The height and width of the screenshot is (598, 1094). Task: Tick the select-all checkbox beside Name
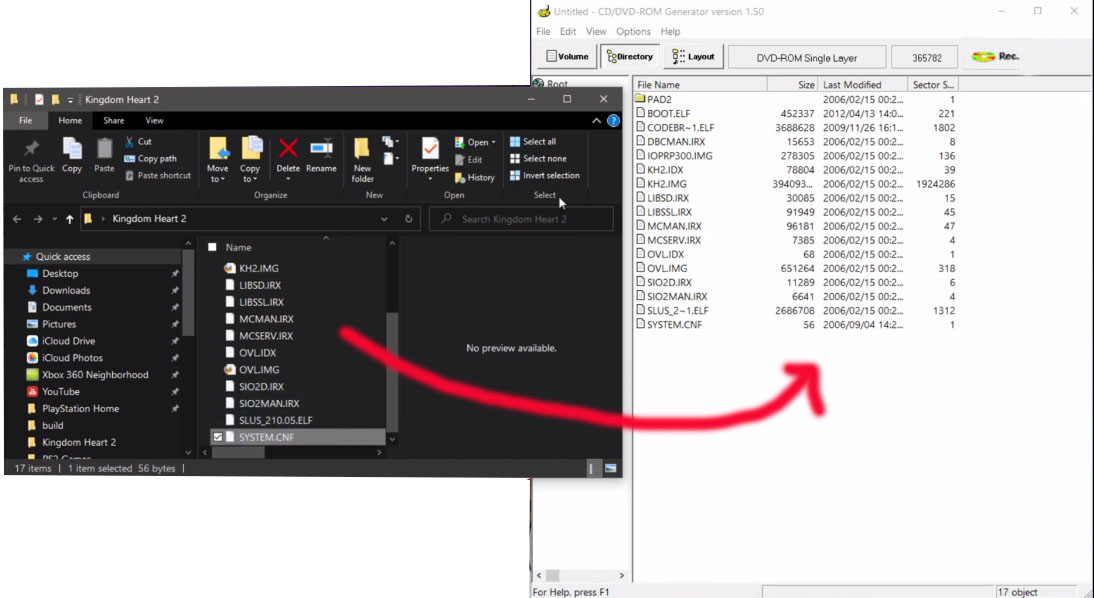click(x=212, y=247)
